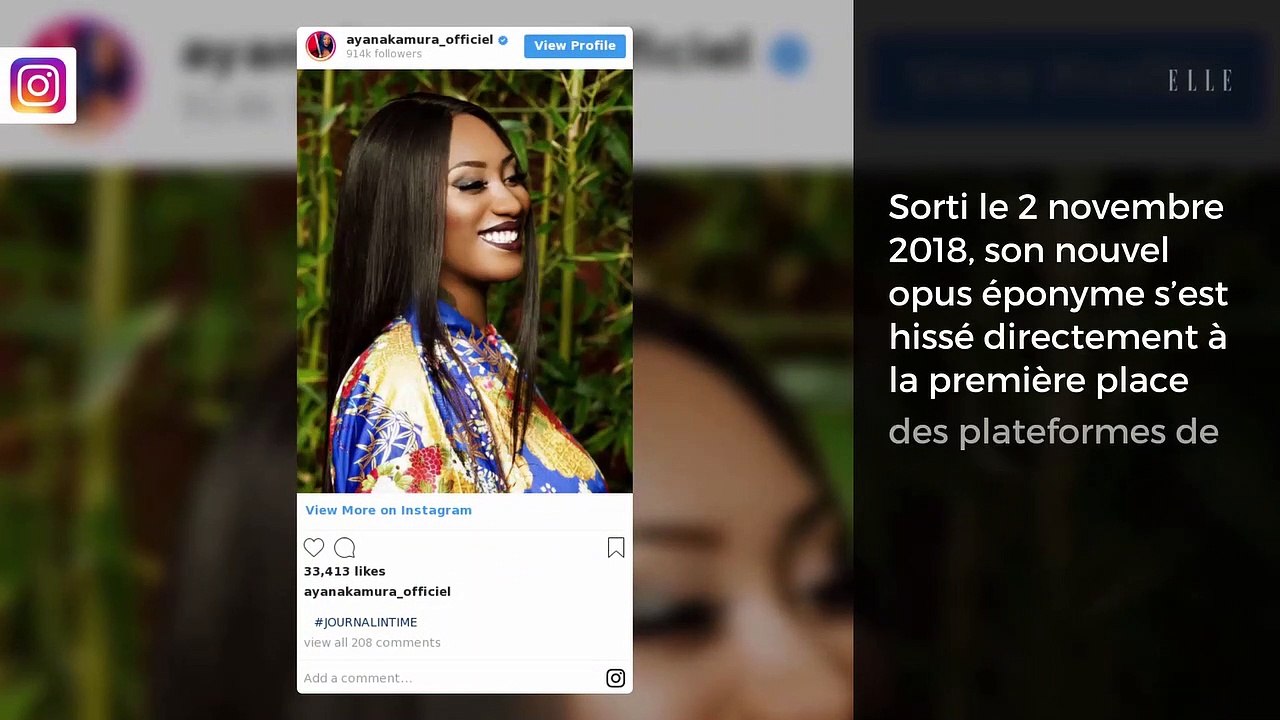Click the small Instagram glyph beside comment field
Image resolution: width=1280 pixels, height=720 pixels.
coord(616,678)
